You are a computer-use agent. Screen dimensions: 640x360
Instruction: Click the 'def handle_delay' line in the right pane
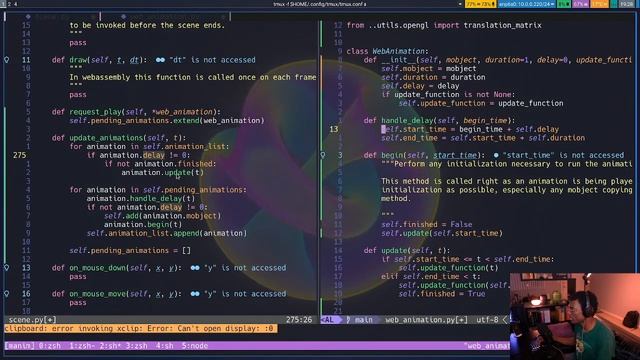click(x=439, y=121)
